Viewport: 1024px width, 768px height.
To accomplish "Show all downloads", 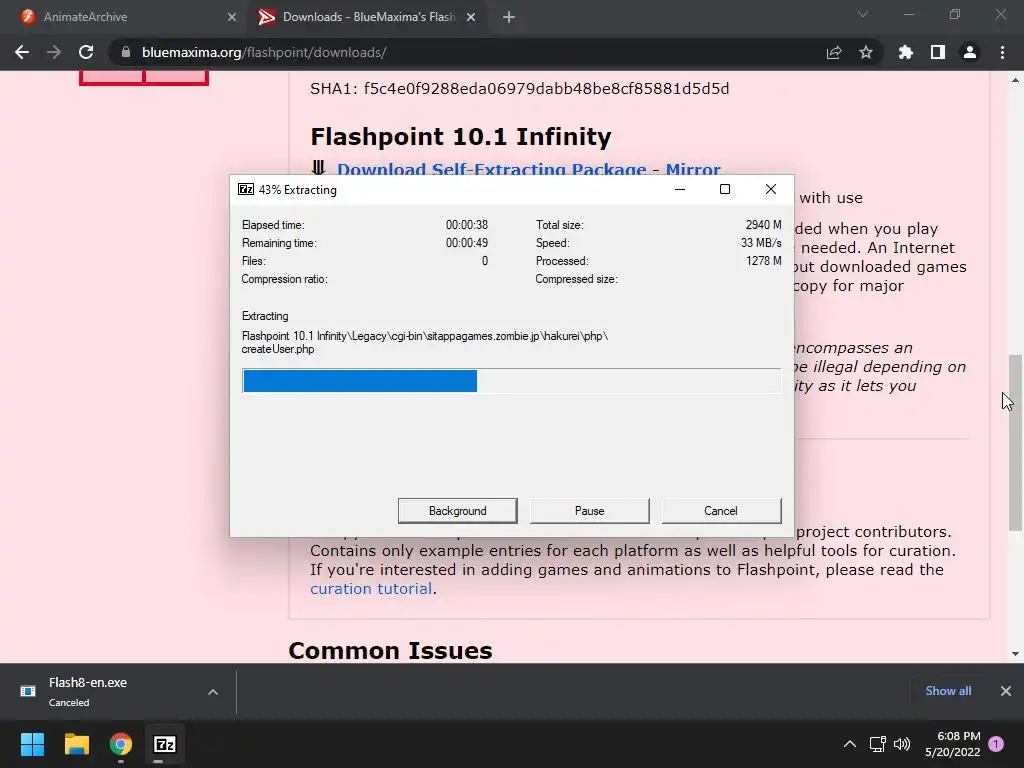I will pos(948,690).
